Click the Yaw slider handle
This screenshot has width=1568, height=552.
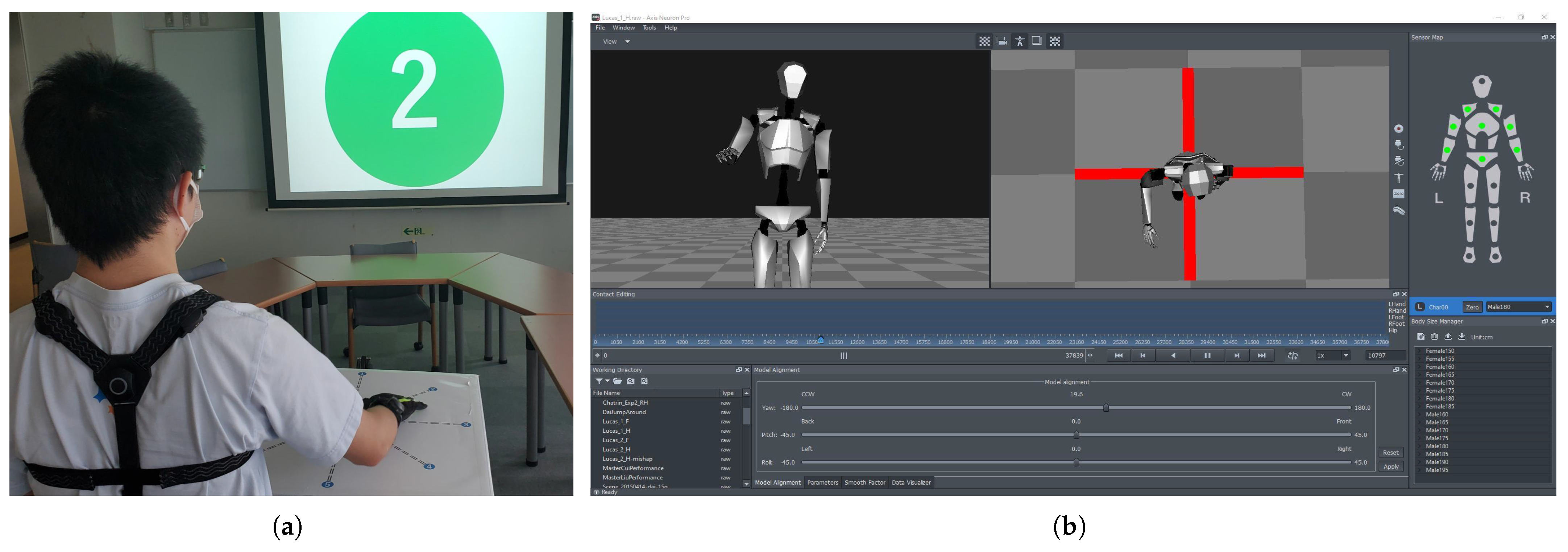coord(1106,408)
